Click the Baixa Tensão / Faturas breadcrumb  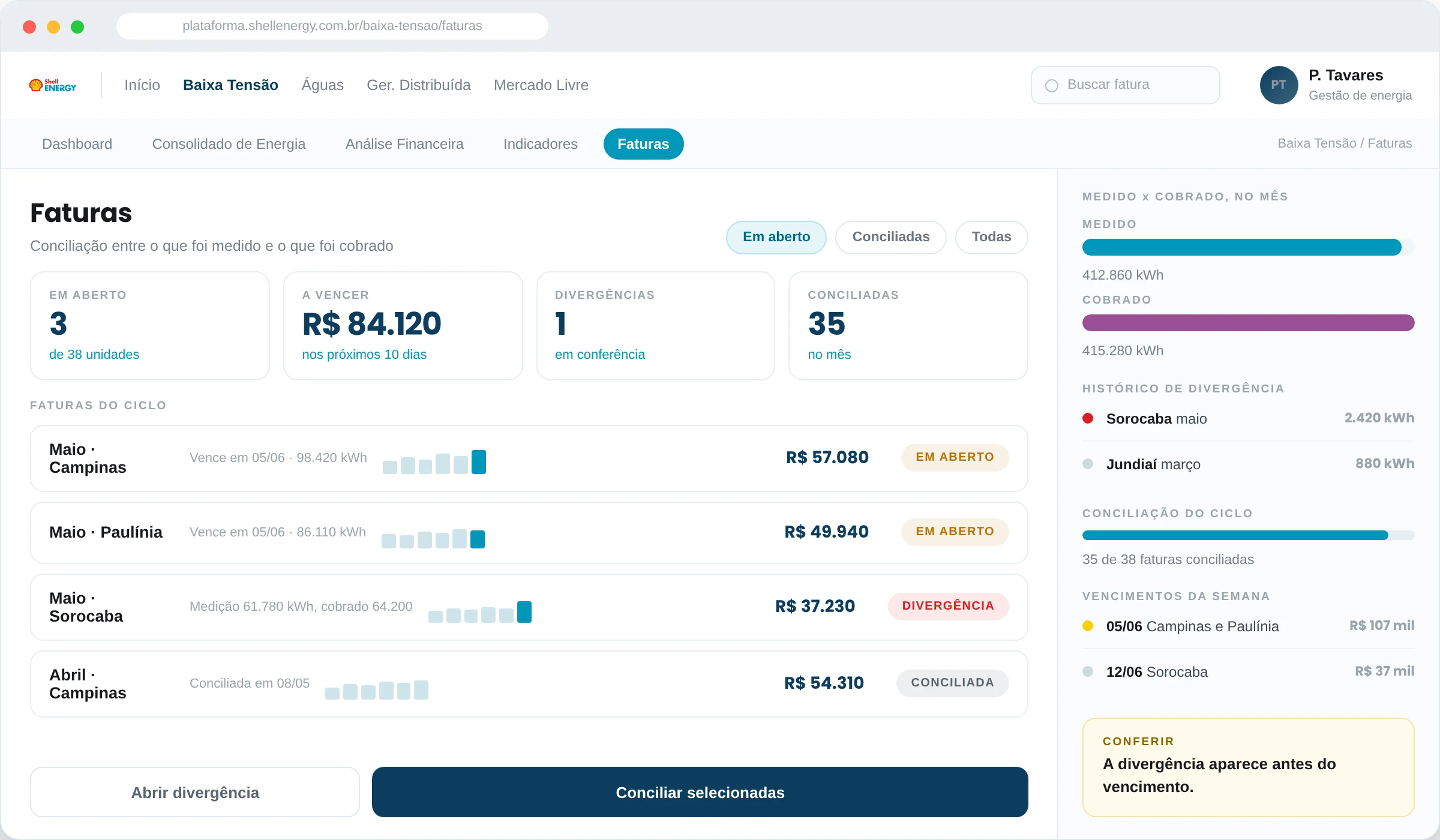1345,143
